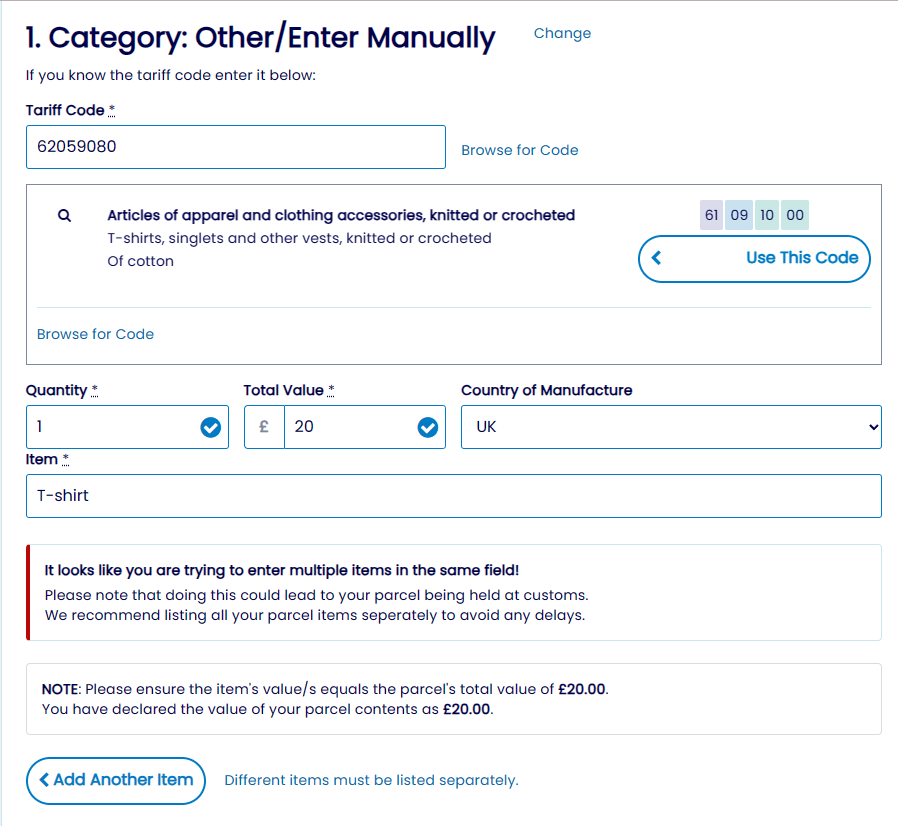Click the pound sign currency icon
The image size is (898, 826).
click(x=264, y=427)
